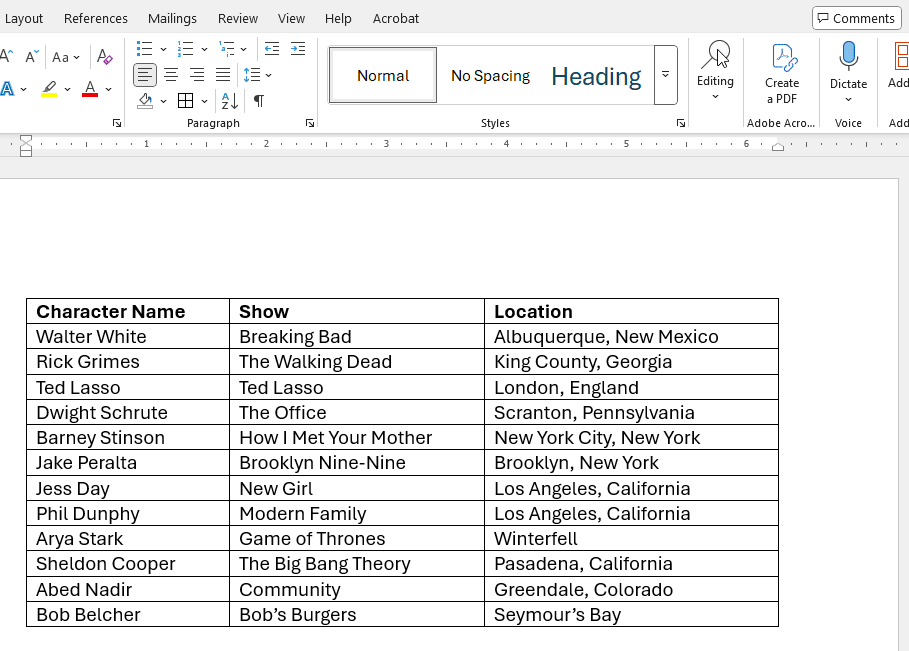Open the Line Spacing dropdown
Viewport: 909px width, 651px height.
click(x=257, y=75)
